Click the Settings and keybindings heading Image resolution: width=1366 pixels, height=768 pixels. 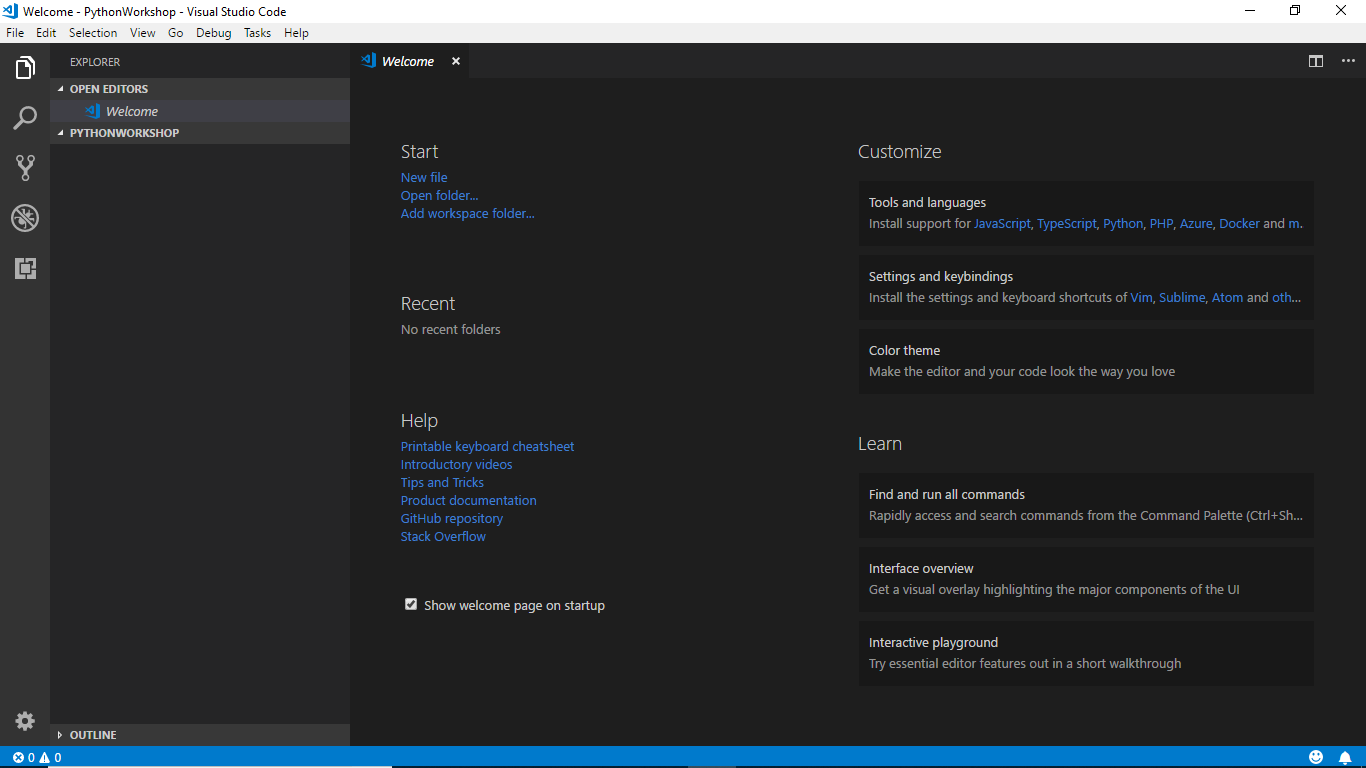click(x=941, y=276)
